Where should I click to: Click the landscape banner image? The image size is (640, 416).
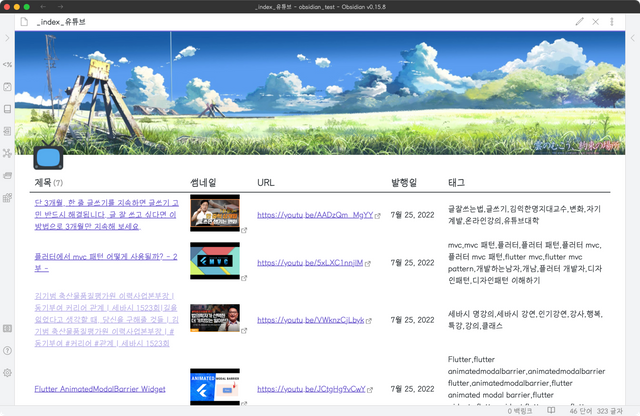(320, 93)
